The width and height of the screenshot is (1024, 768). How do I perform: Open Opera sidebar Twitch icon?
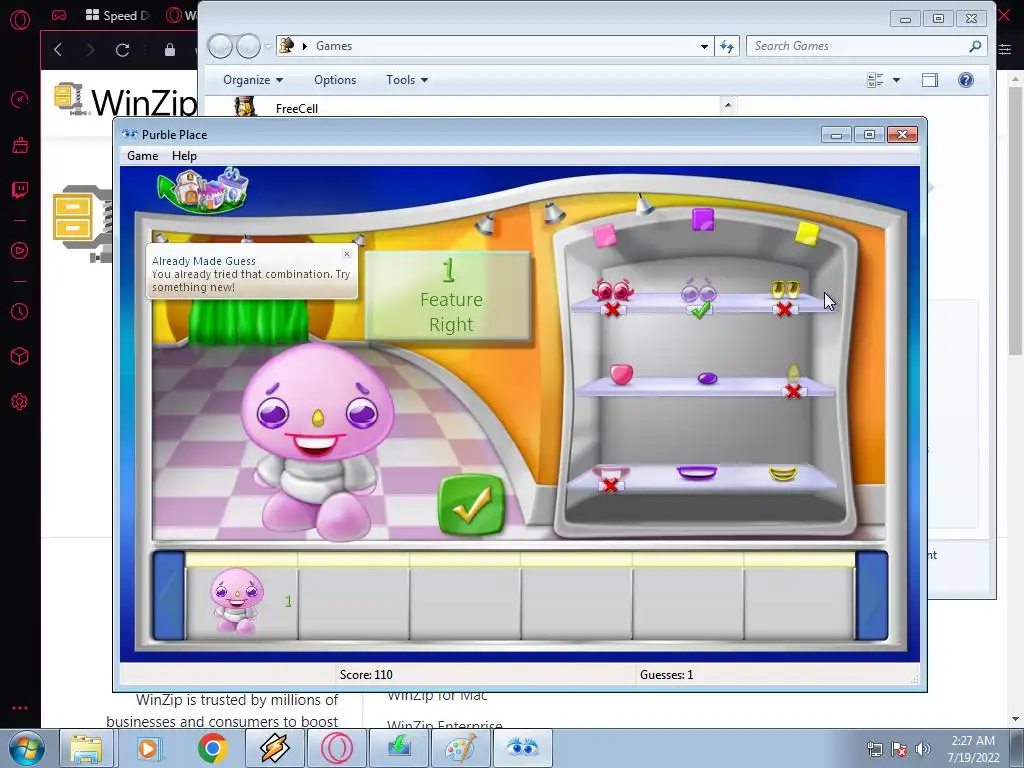20,190
